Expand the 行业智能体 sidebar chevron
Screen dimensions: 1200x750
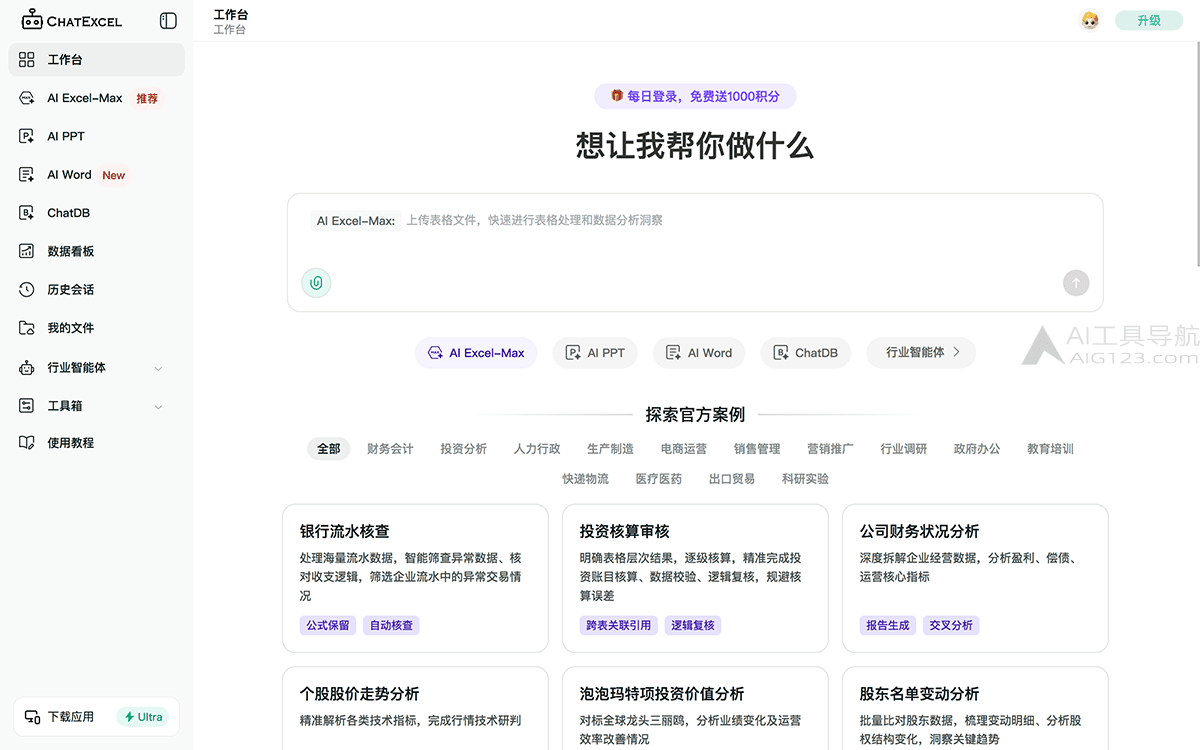click(x=158, y=369)
